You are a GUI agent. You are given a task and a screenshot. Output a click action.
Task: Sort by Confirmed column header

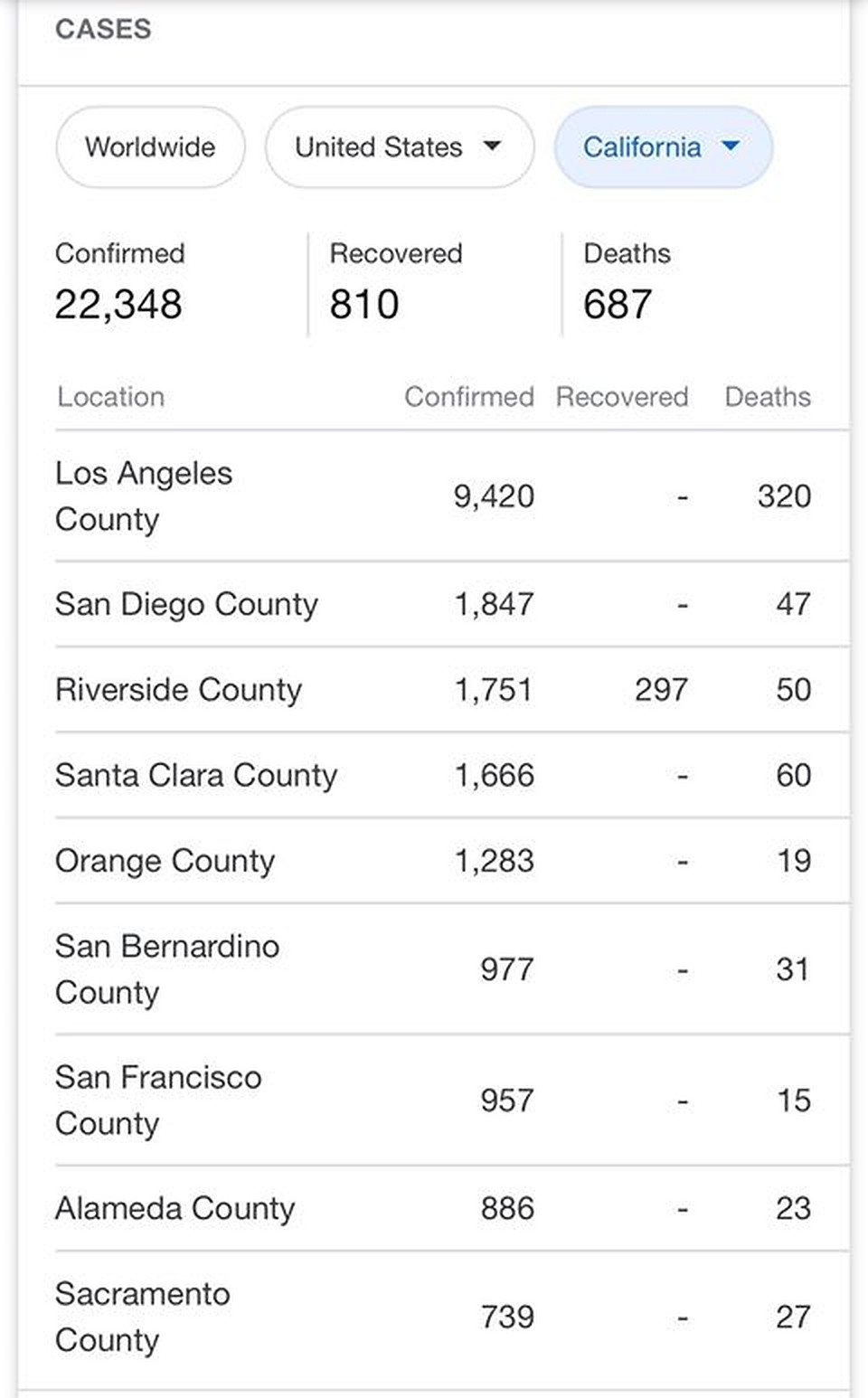[468, 397]
